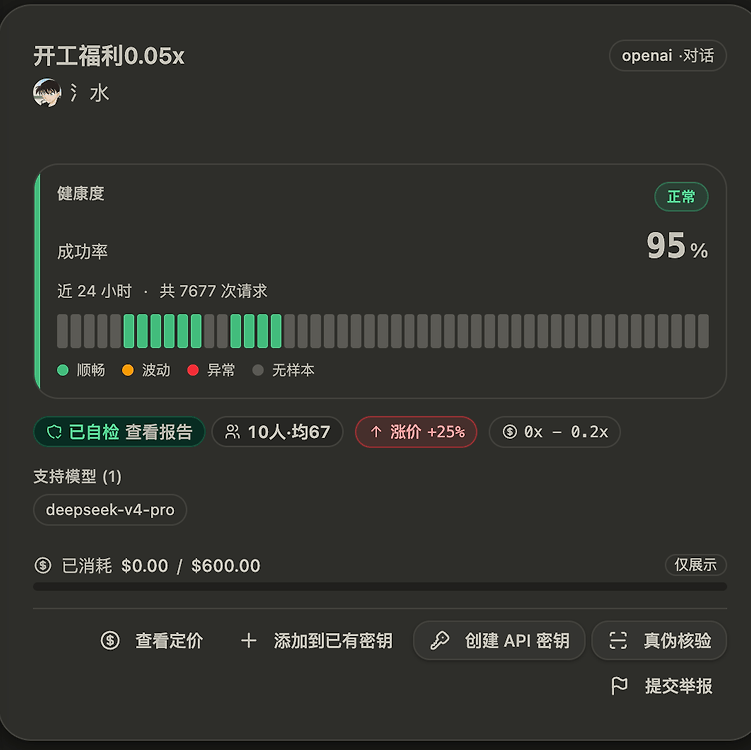
Task: Click 创建 API 密钥 button
Action: pyautogui.click(x=499, y=640)
